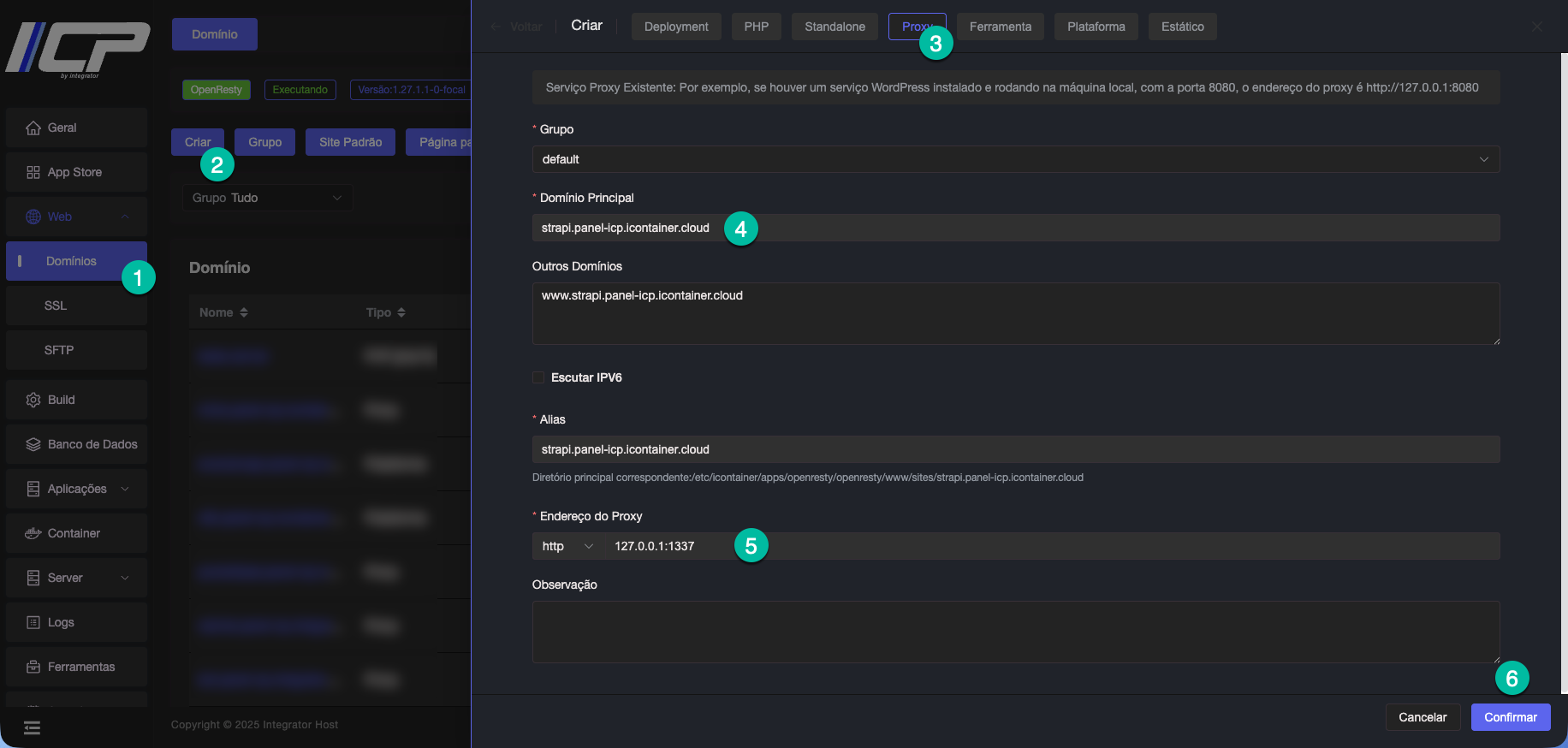Switch to the Deployment tab
This screenshot has width=1568, height=748.
pyautogui.click(x=675, y=27)
